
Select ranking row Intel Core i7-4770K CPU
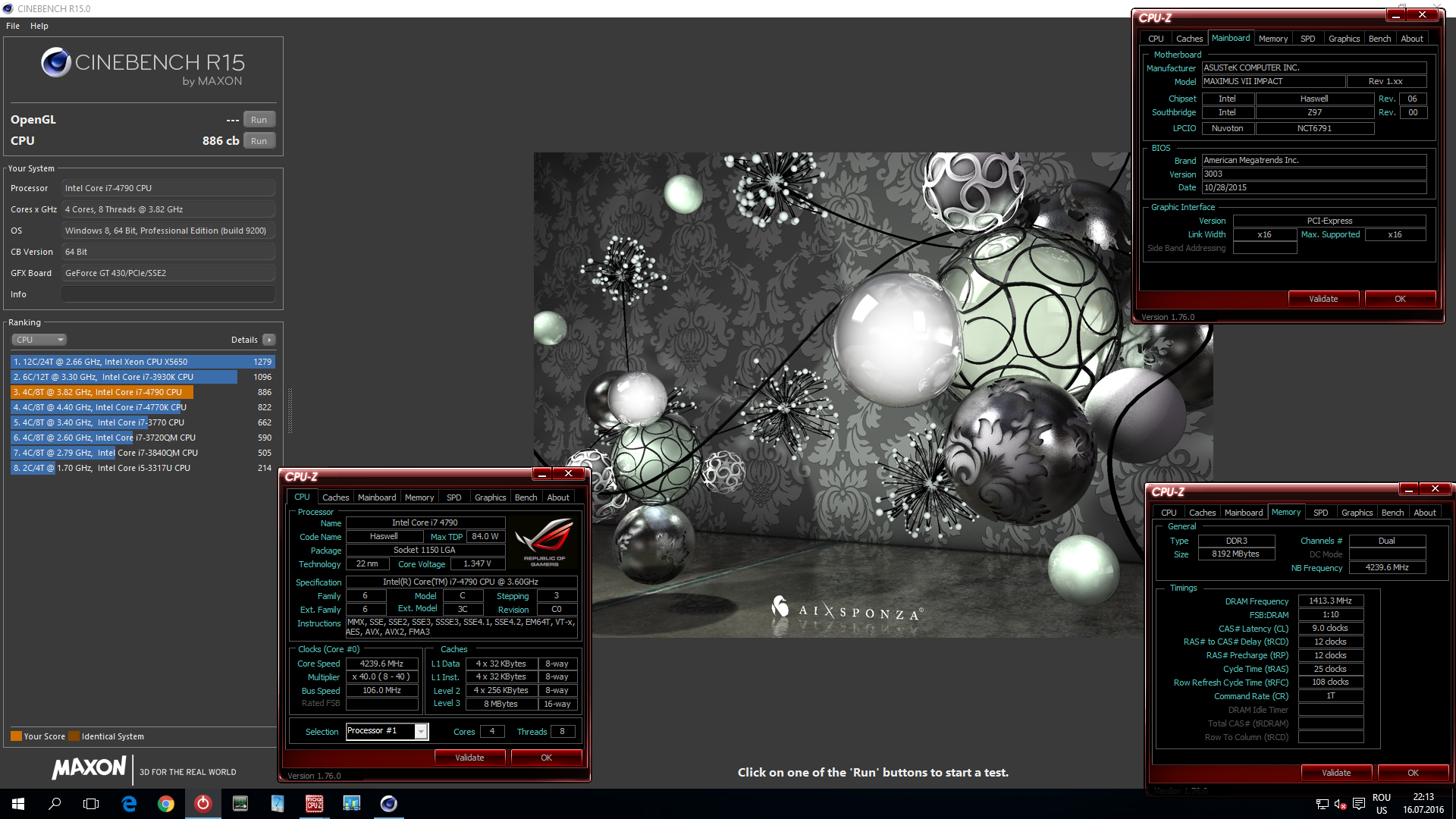[143, 407]
